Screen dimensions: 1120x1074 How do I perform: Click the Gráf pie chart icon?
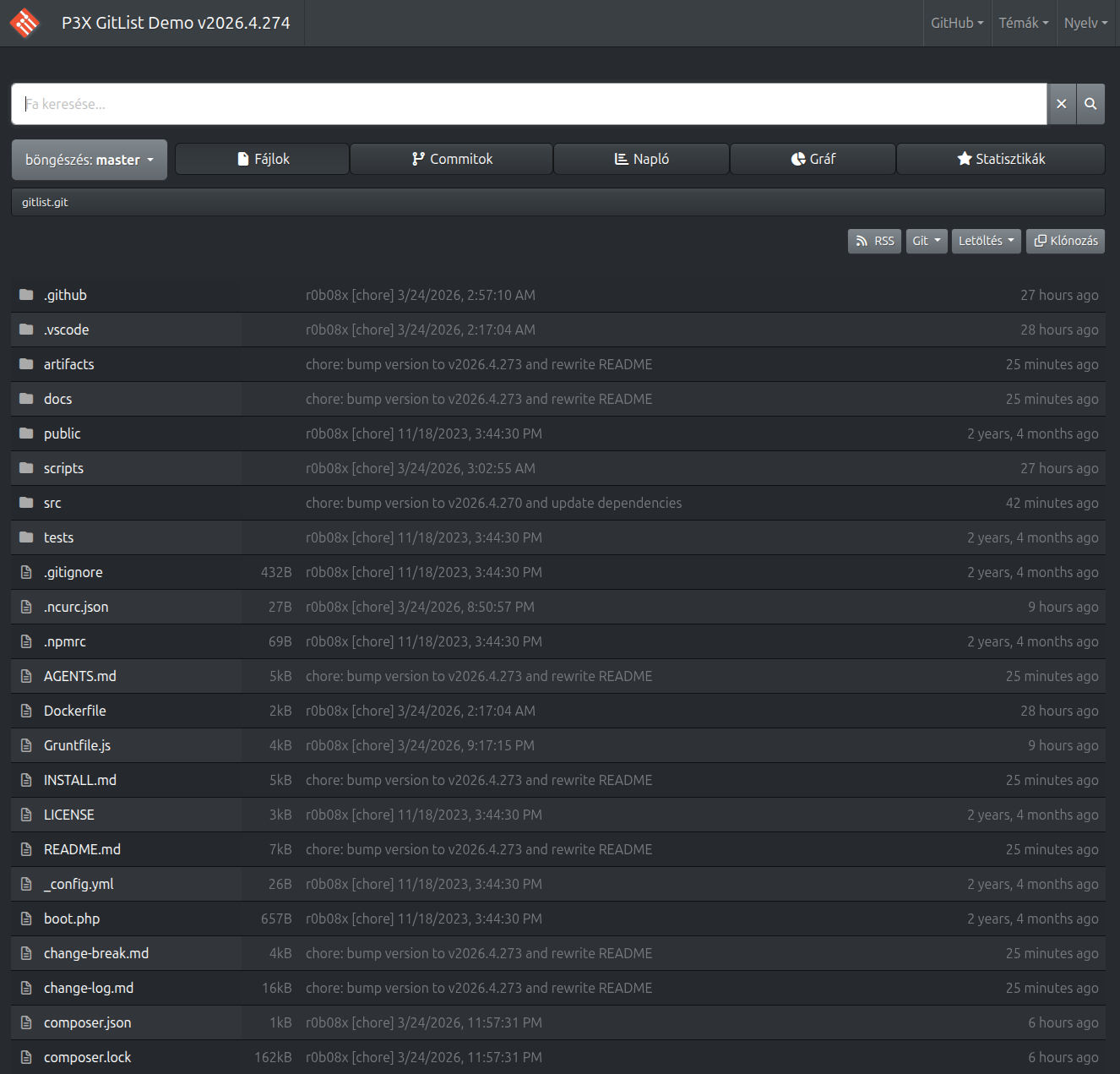[798, 158]
